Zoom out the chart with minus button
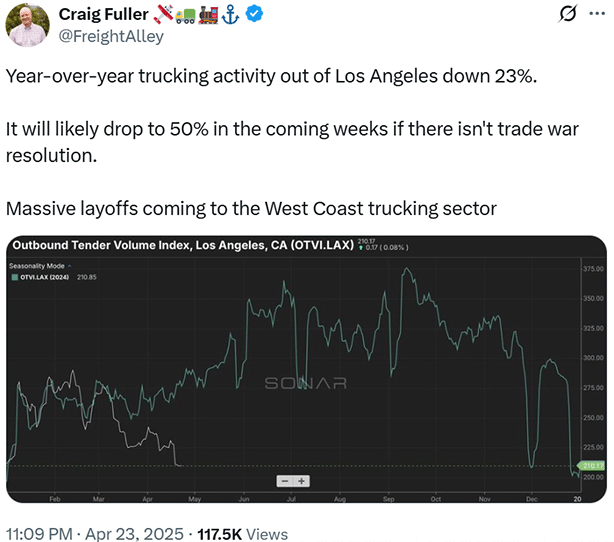 287,480
